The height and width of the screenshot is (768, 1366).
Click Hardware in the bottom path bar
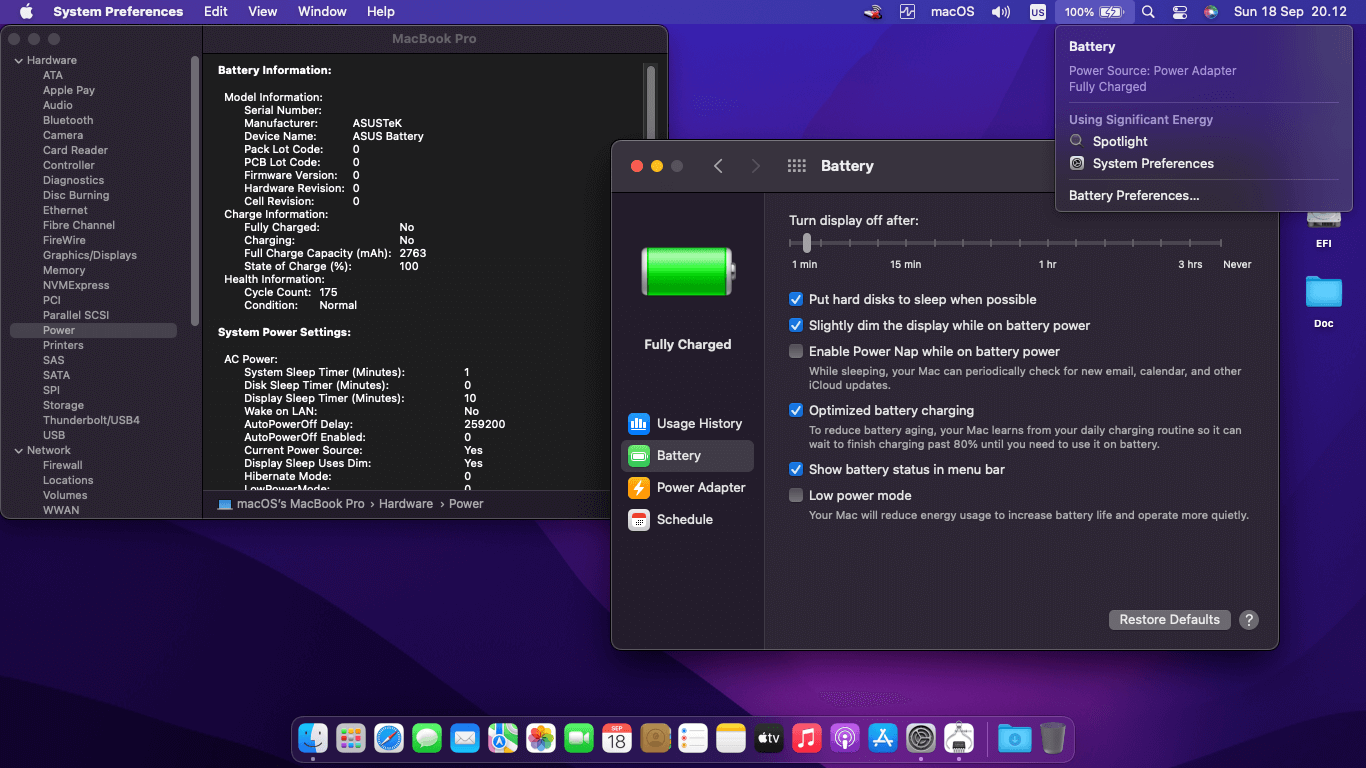coord(406,504)
